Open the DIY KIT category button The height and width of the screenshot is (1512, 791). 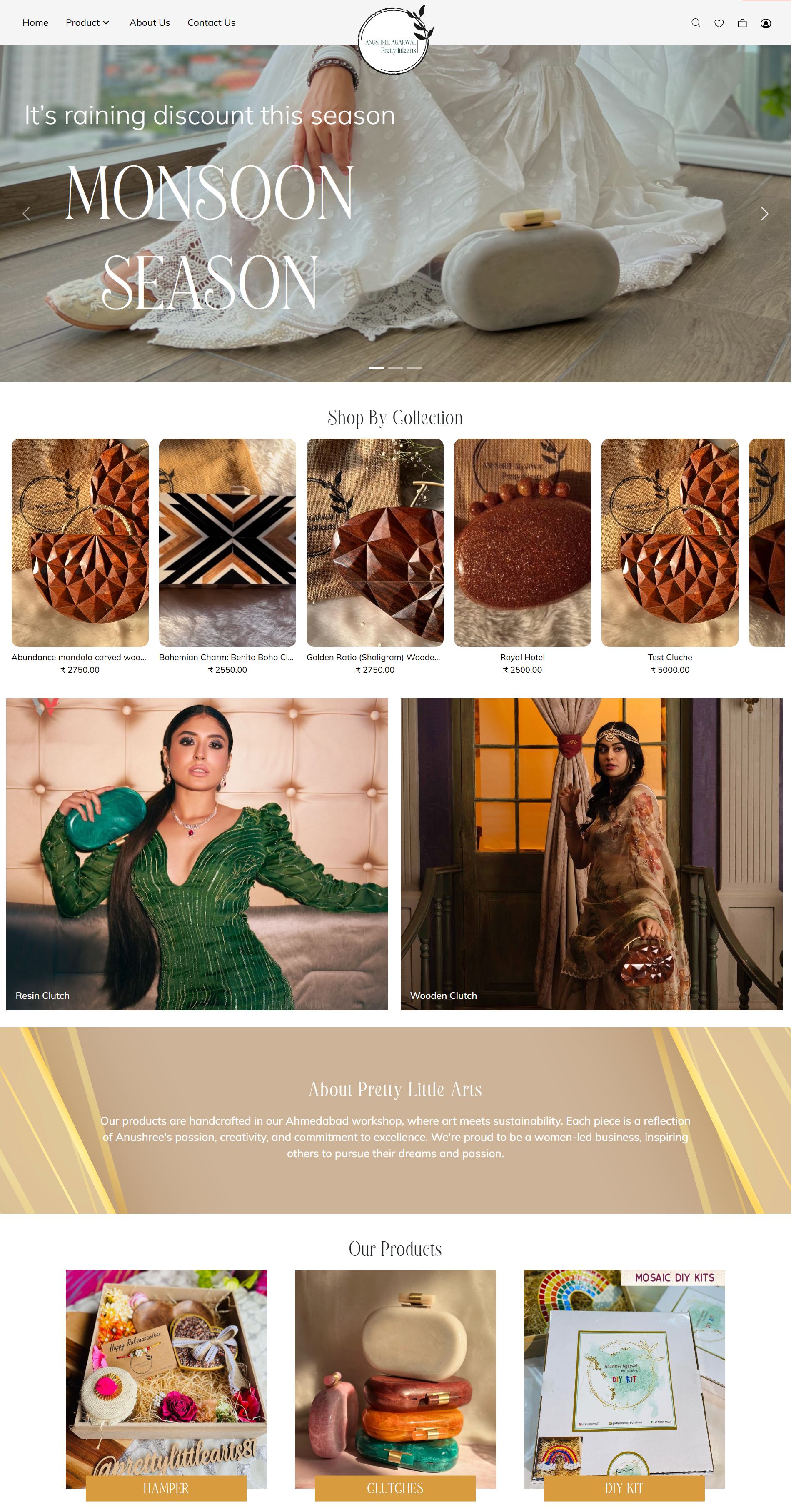click(624, 1488)
